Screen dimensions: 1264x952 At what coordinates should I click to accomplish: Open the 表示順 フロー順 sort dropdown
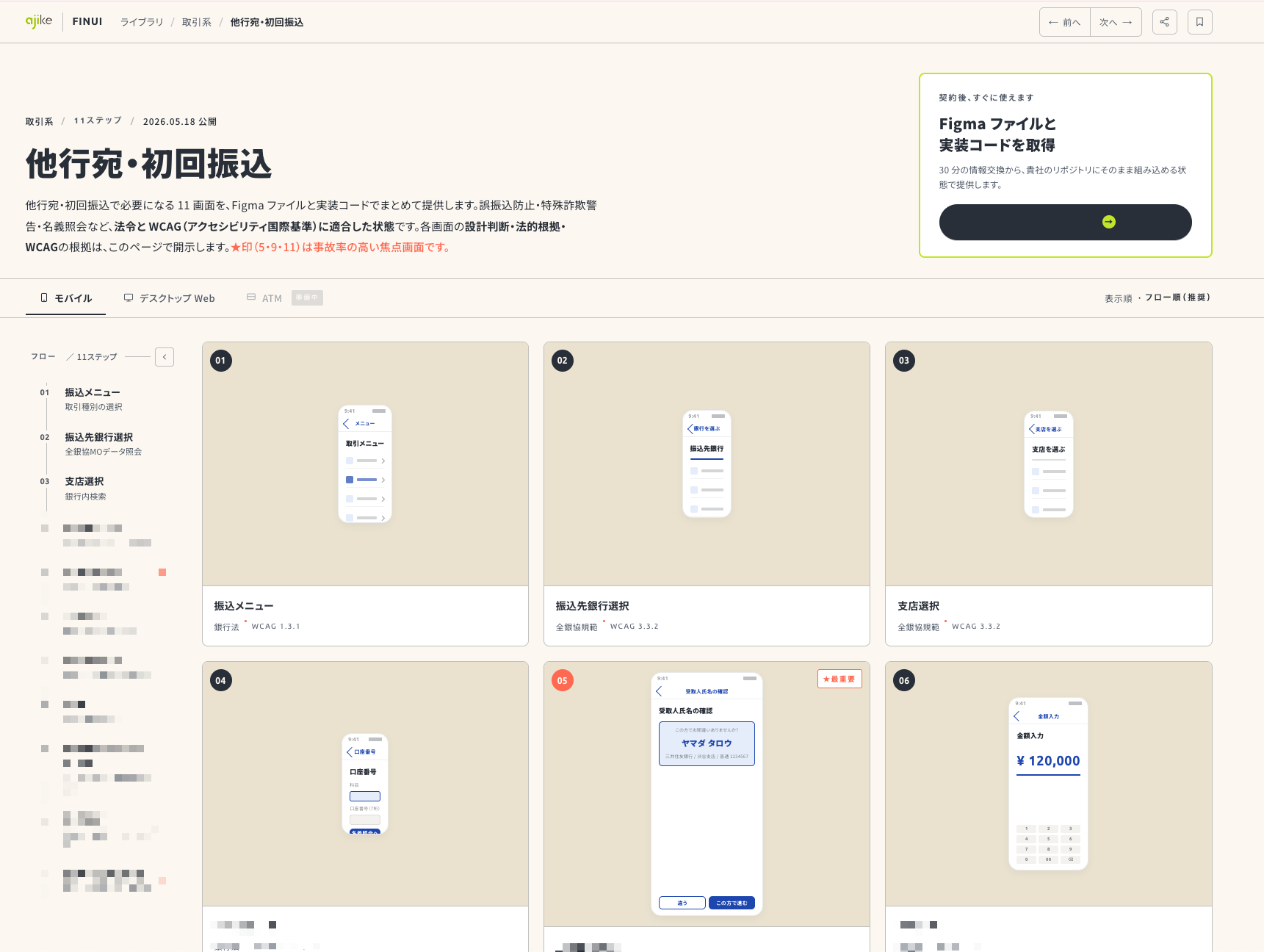click(1158, 297)
